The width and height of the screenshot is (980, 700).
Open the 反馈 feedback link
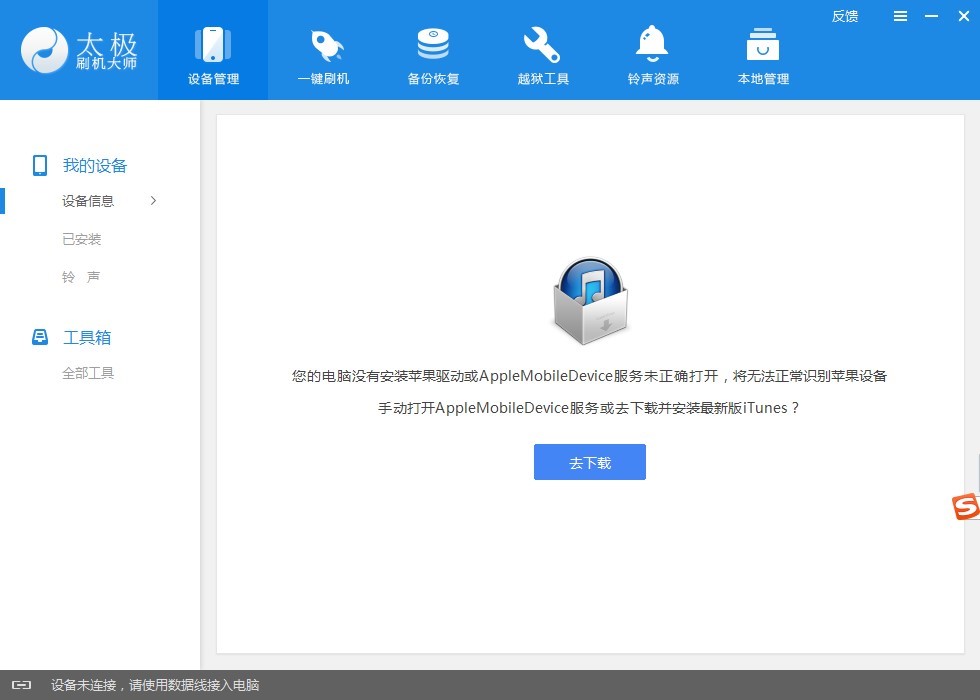(845, 16)
